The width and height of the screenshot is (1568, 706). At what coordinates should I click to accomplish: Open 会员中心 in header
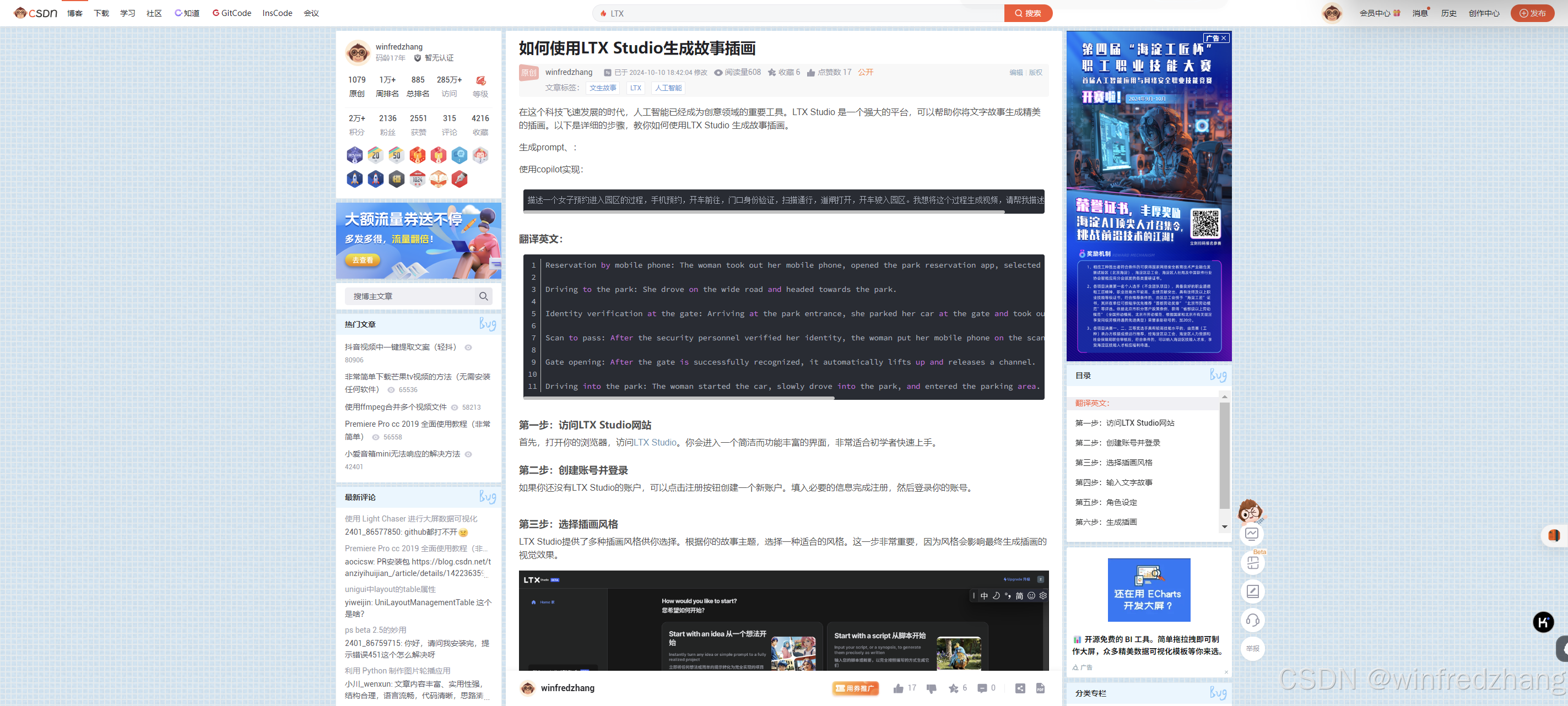click(x=1380, y=13)
